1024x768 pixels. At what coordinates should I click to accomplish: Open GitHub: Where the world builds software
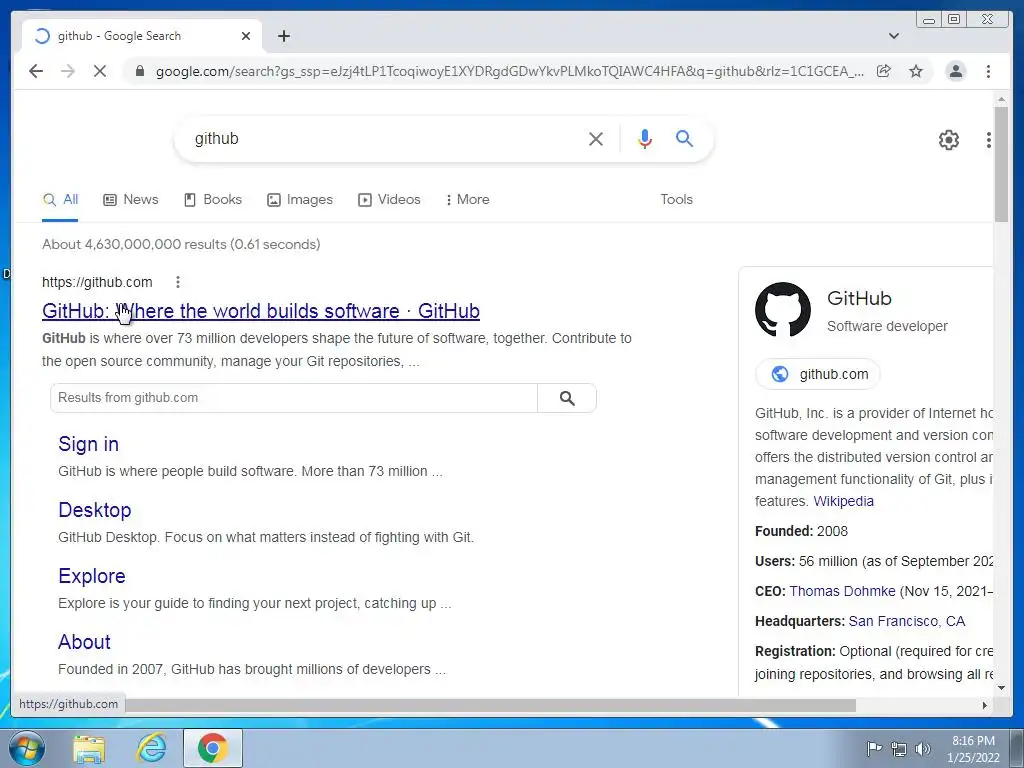pyautogui.click(x=261, y=311)
